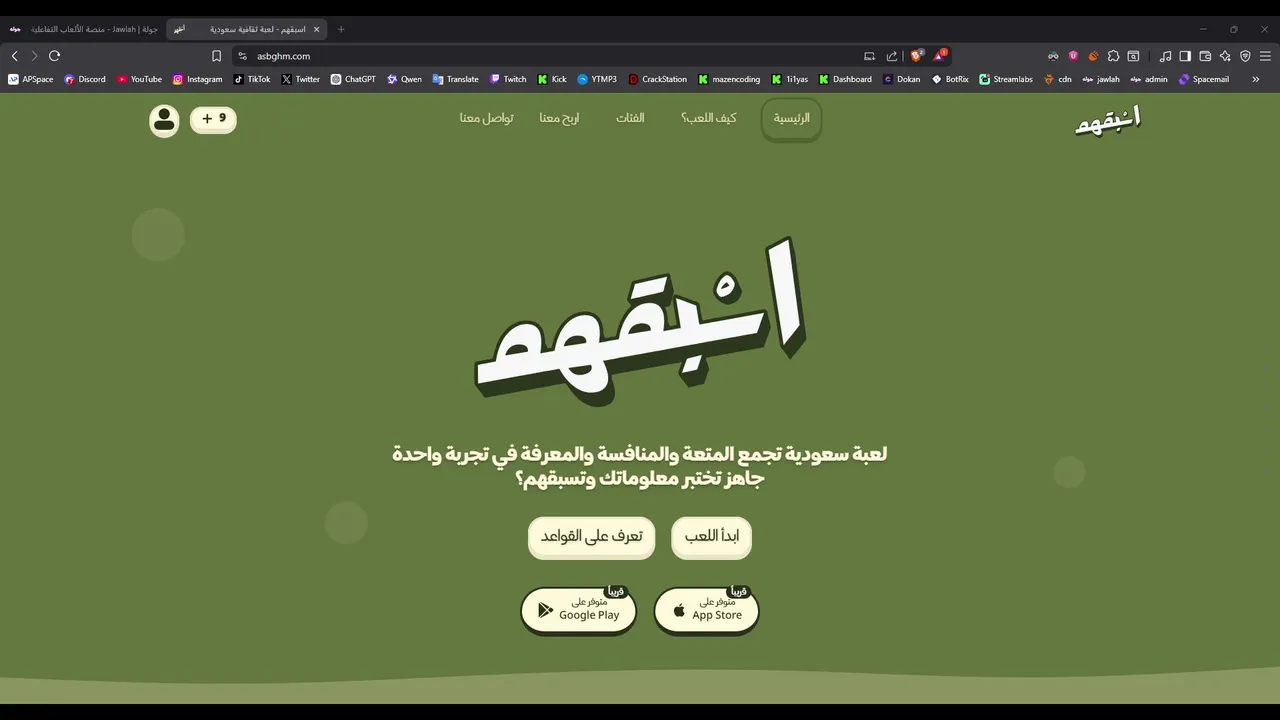Bookmark this page with the bookmark icon
This screenshot has height=720, width=1280.
point(216,56)
